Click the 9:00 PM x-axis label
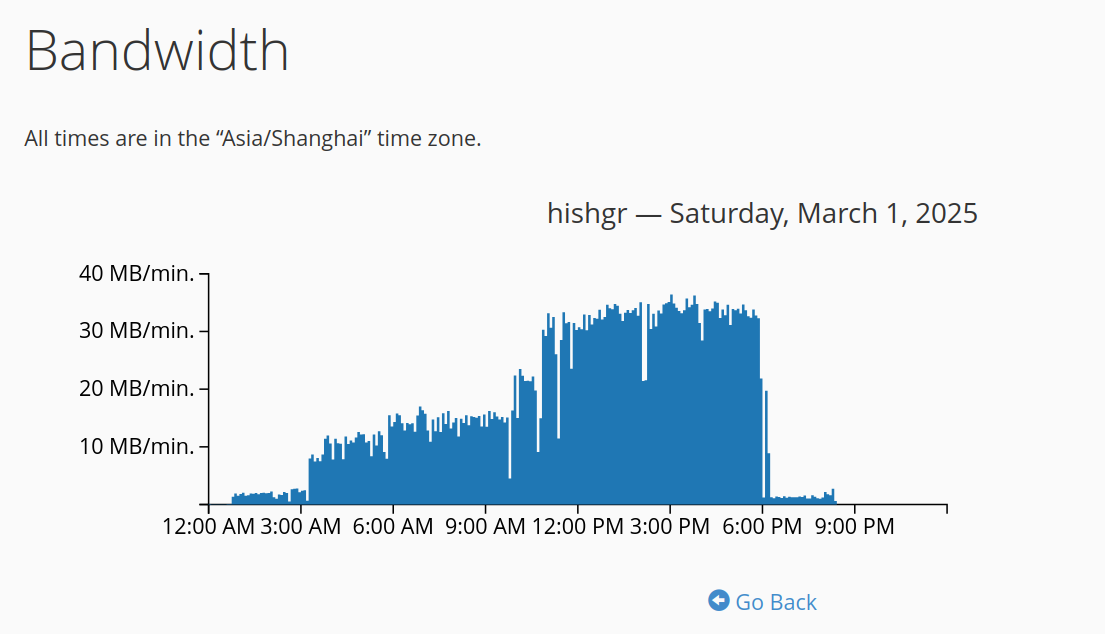This screenshot has width=1105, height=634. (x=854, y=526)
